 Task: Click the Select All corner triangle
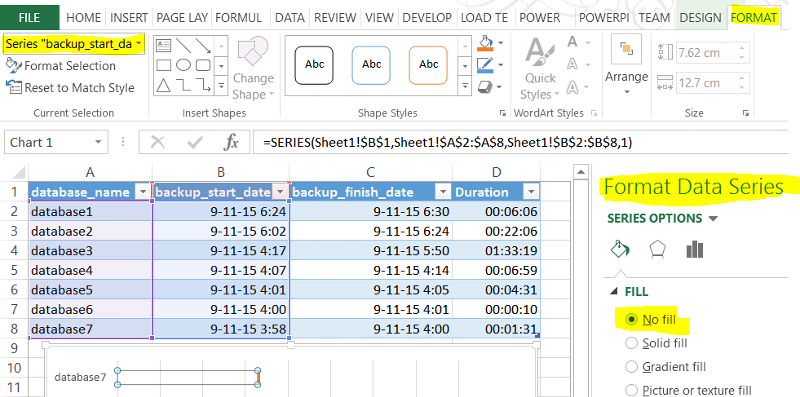tap(18, 172)
